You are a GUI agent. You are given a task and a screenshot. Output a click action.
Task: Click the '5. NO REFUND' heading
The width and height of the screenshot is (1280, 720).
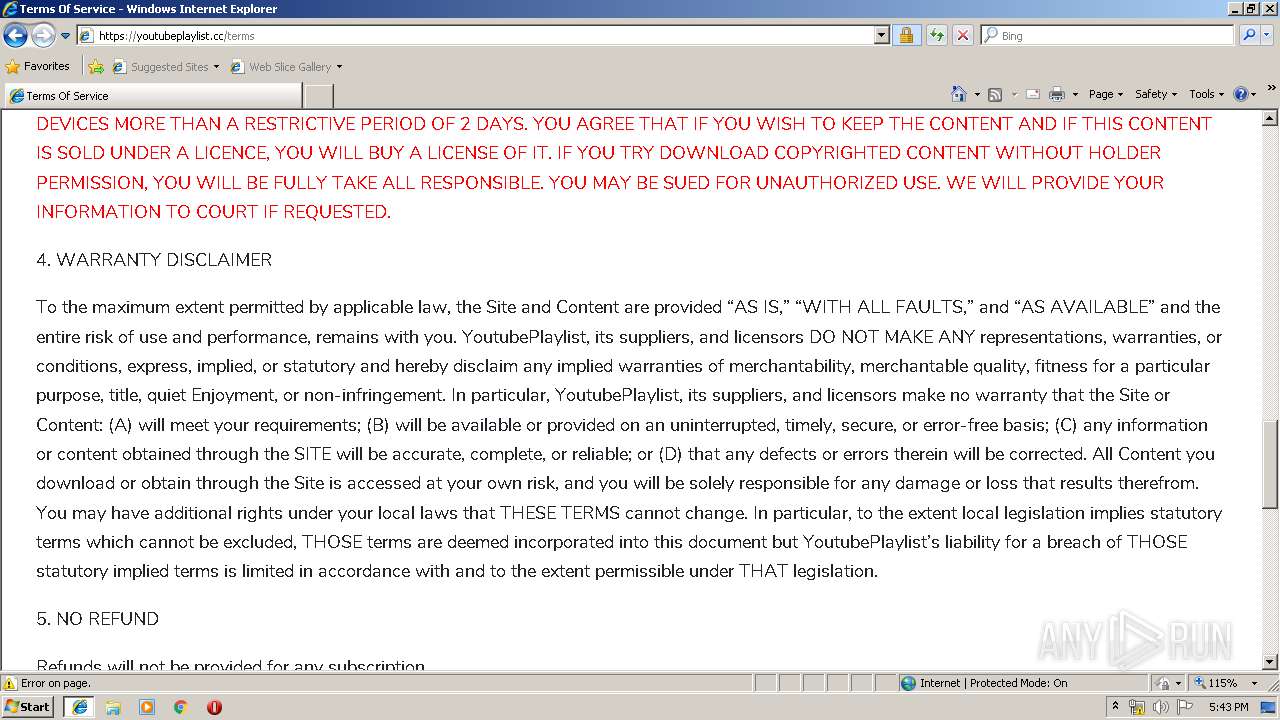[97, 619]
